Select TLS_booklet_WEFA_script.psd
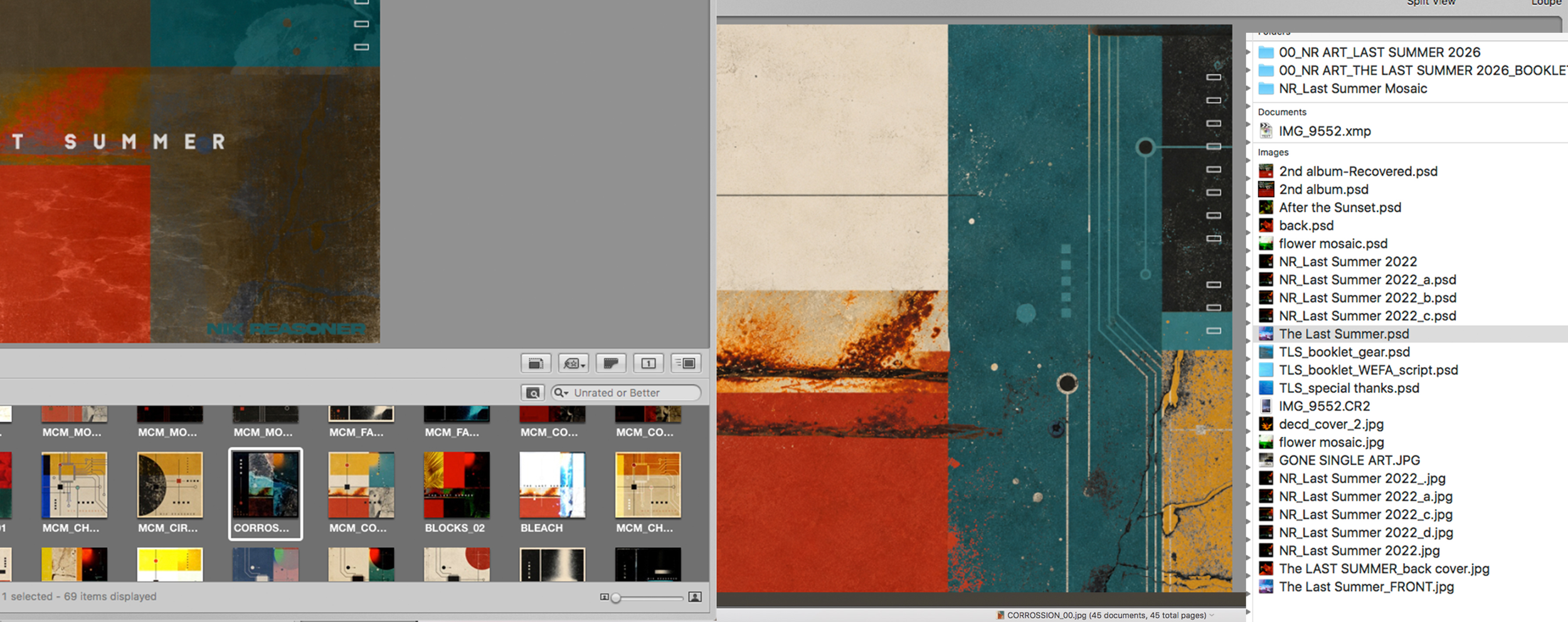 click(1368, 370)
